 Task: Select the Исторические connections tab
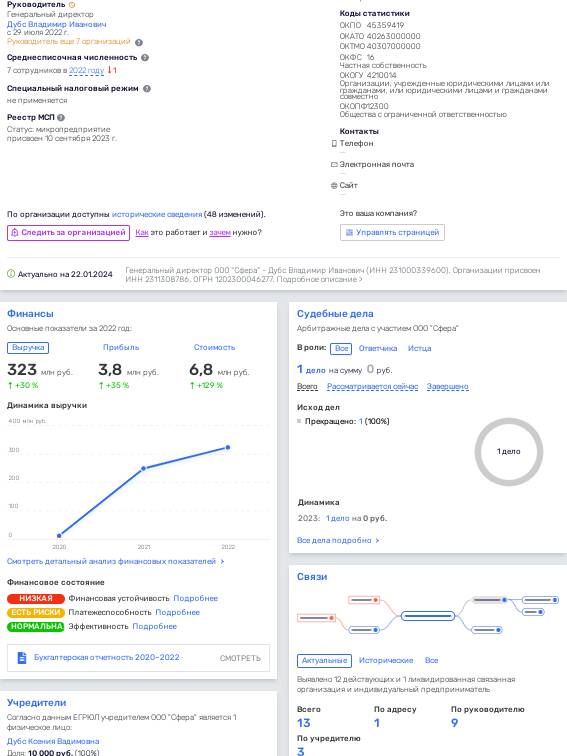click(386, 661)
